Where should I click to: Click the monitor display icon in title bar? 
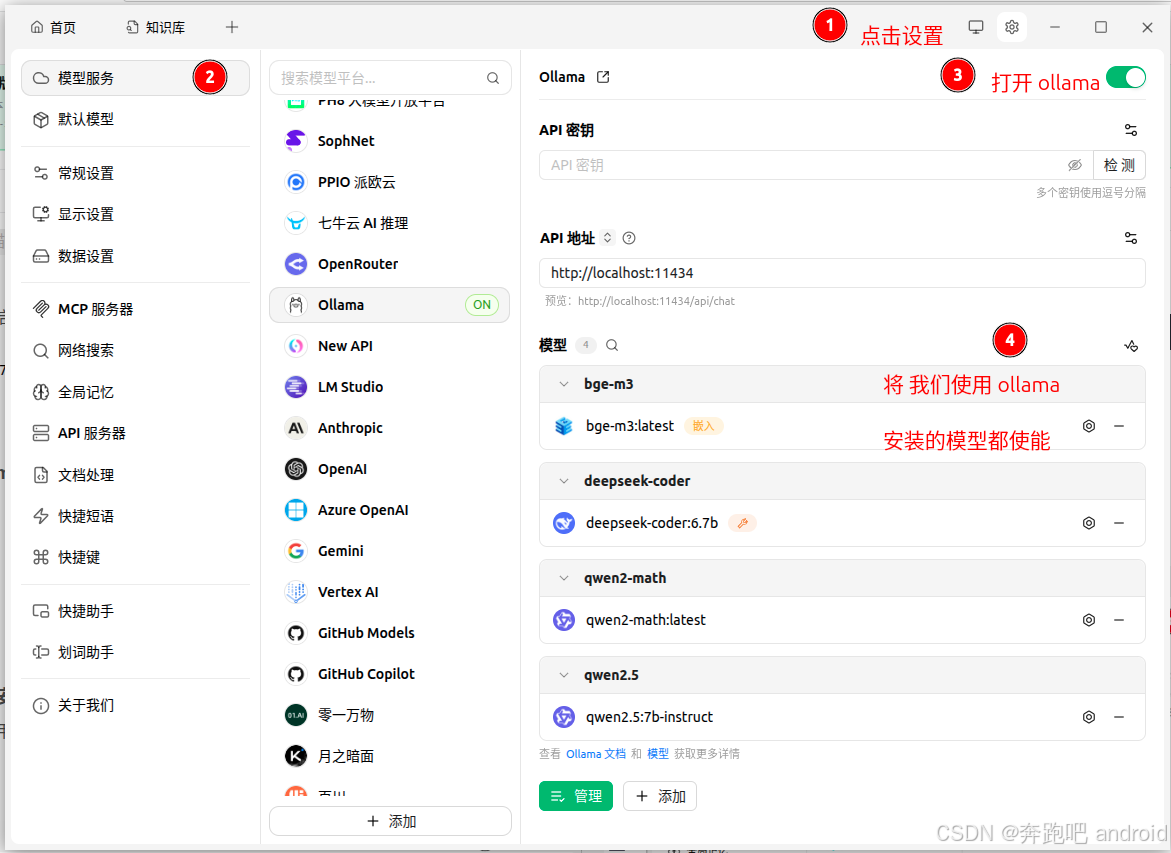click(x=975, y=27)
